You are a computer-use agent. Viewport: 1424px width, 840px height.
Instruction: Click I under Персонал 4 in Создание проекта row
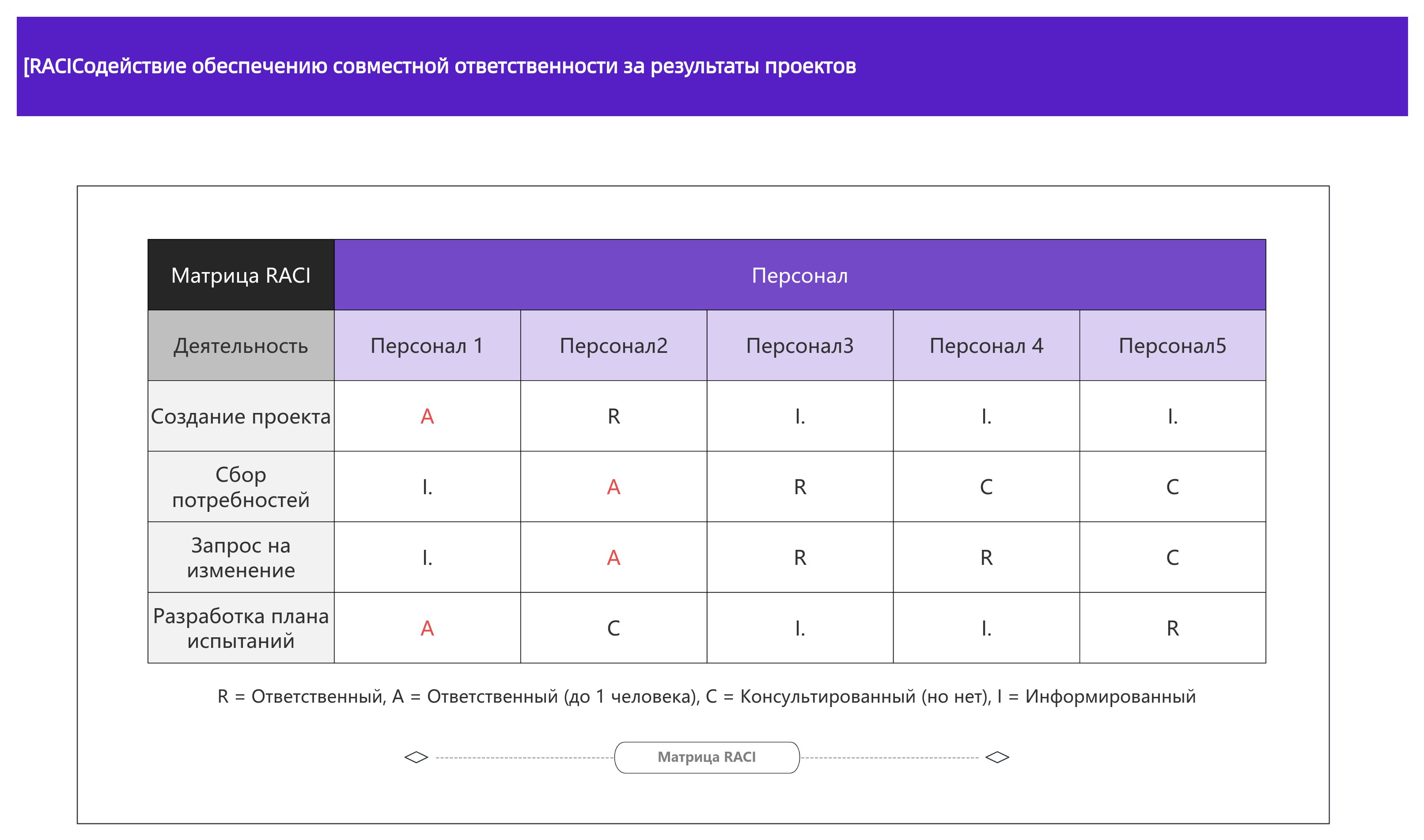pyautogui.click(x=986, y=416)
